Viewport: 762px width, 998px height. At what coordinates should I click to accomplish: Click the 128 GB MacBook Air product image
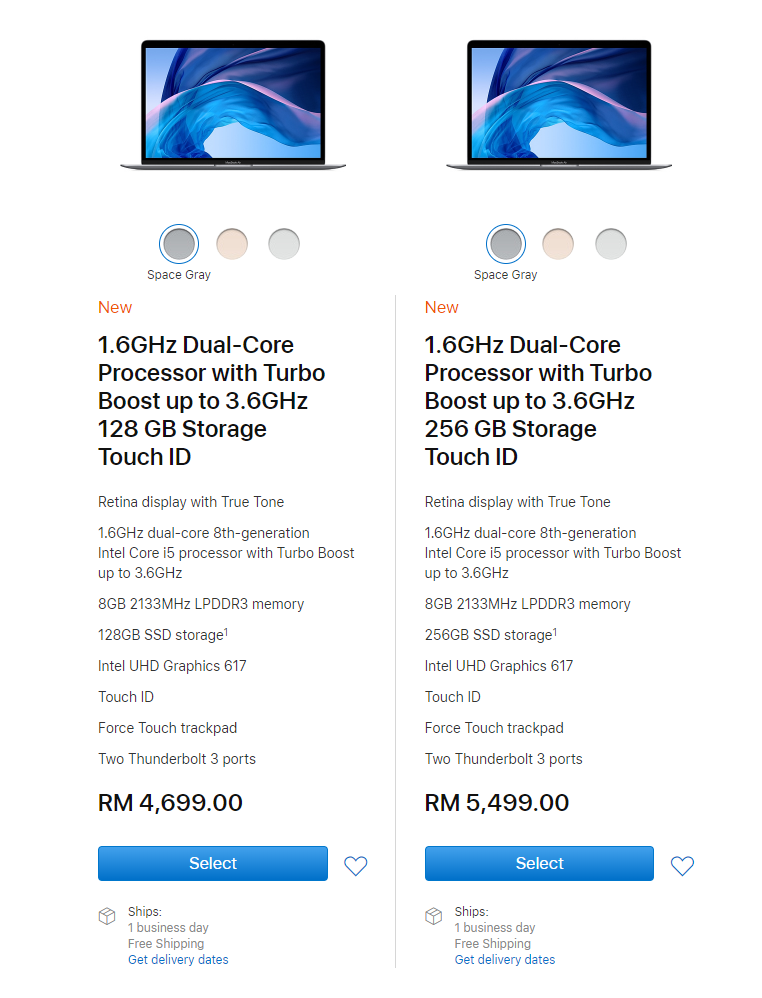click(x=233, y=105)
